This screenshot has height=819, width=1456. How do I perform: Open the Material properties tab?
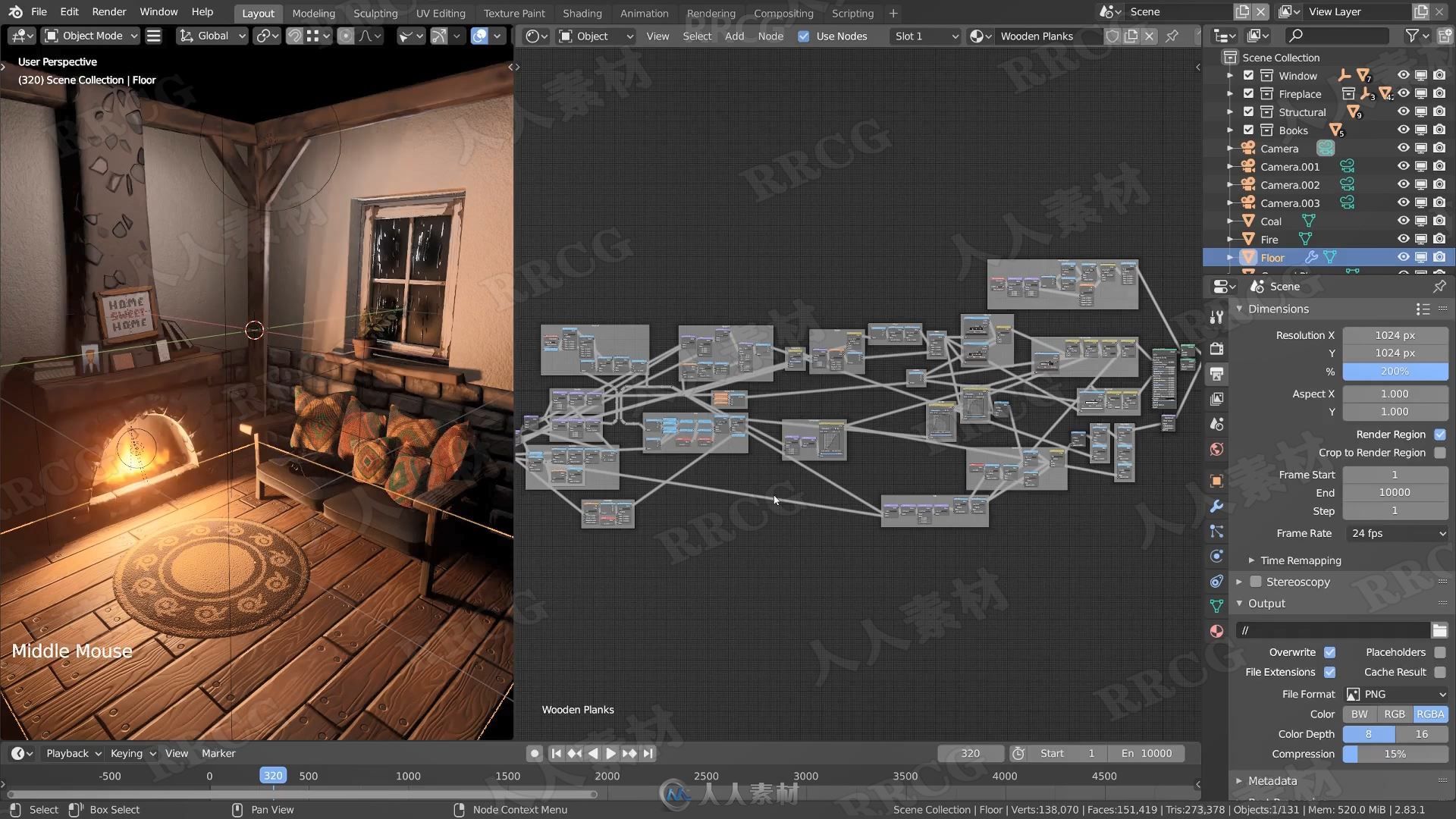coord(1216,632)
